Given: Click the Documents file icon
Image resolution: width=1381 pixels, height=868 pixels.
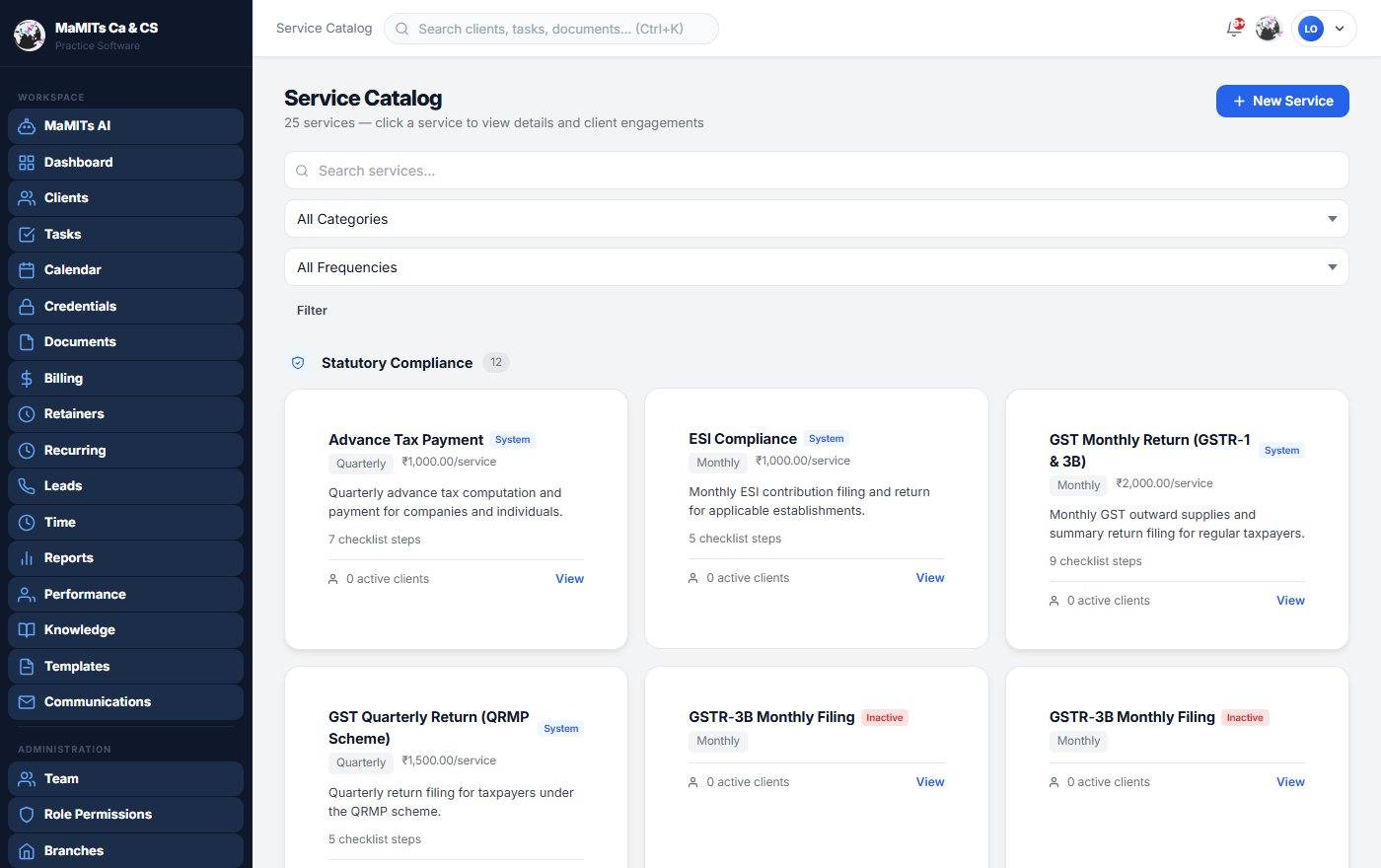Looking at the screenshot, I should pos(27,342).
